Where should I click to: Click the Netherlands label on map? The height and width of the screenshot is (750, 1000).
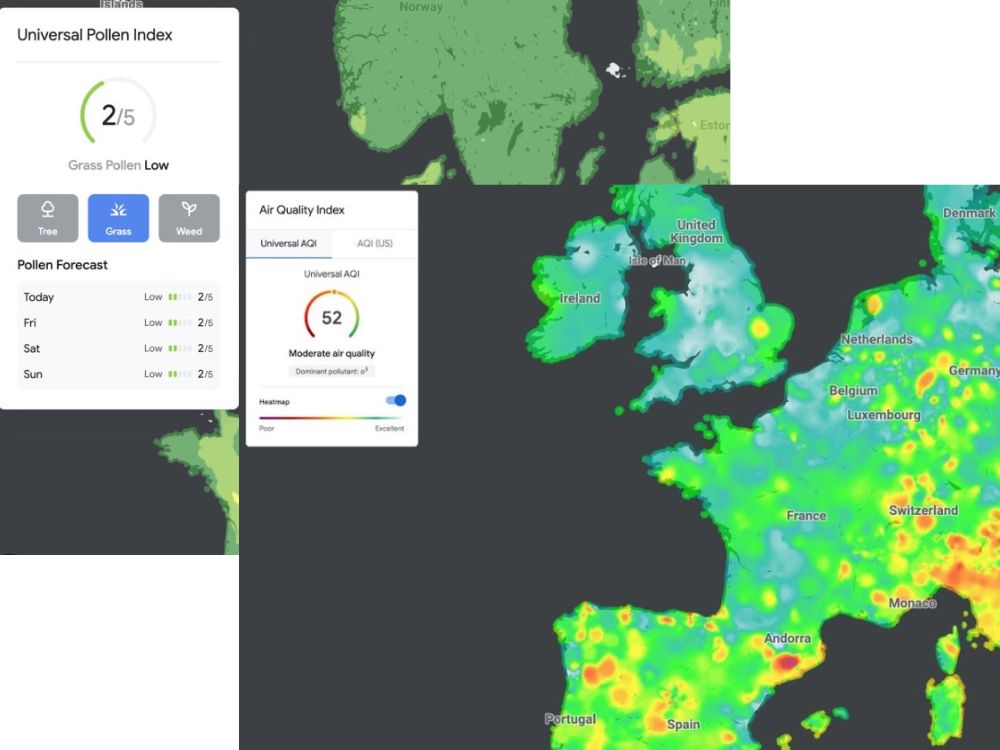tap(877, 339)
